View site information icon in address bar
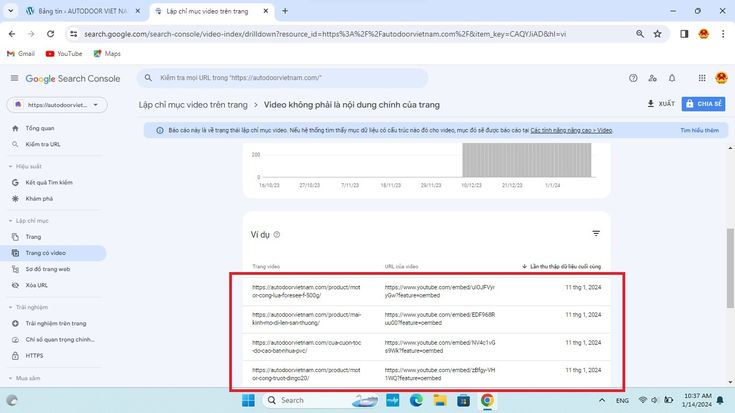The width and height of the screenshot is (735, 413). pos(74,34)
